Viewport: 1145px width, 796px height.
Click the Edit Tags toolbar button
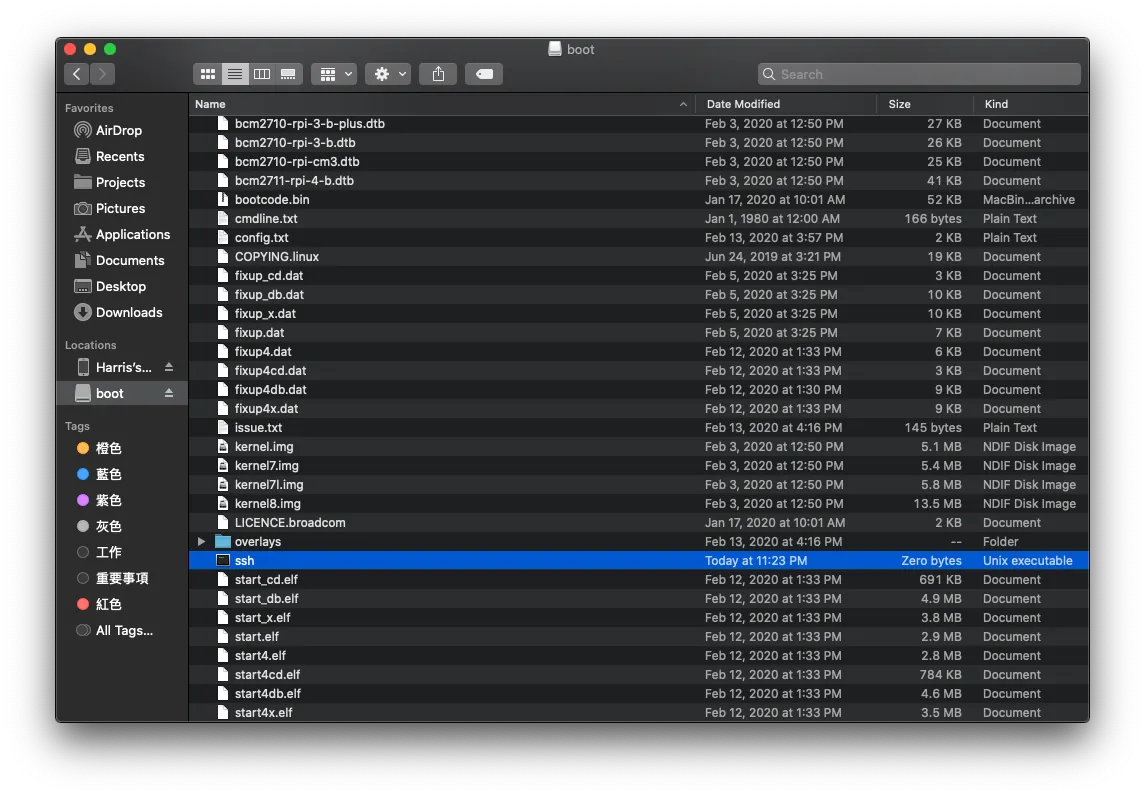[x=484, y=74]
